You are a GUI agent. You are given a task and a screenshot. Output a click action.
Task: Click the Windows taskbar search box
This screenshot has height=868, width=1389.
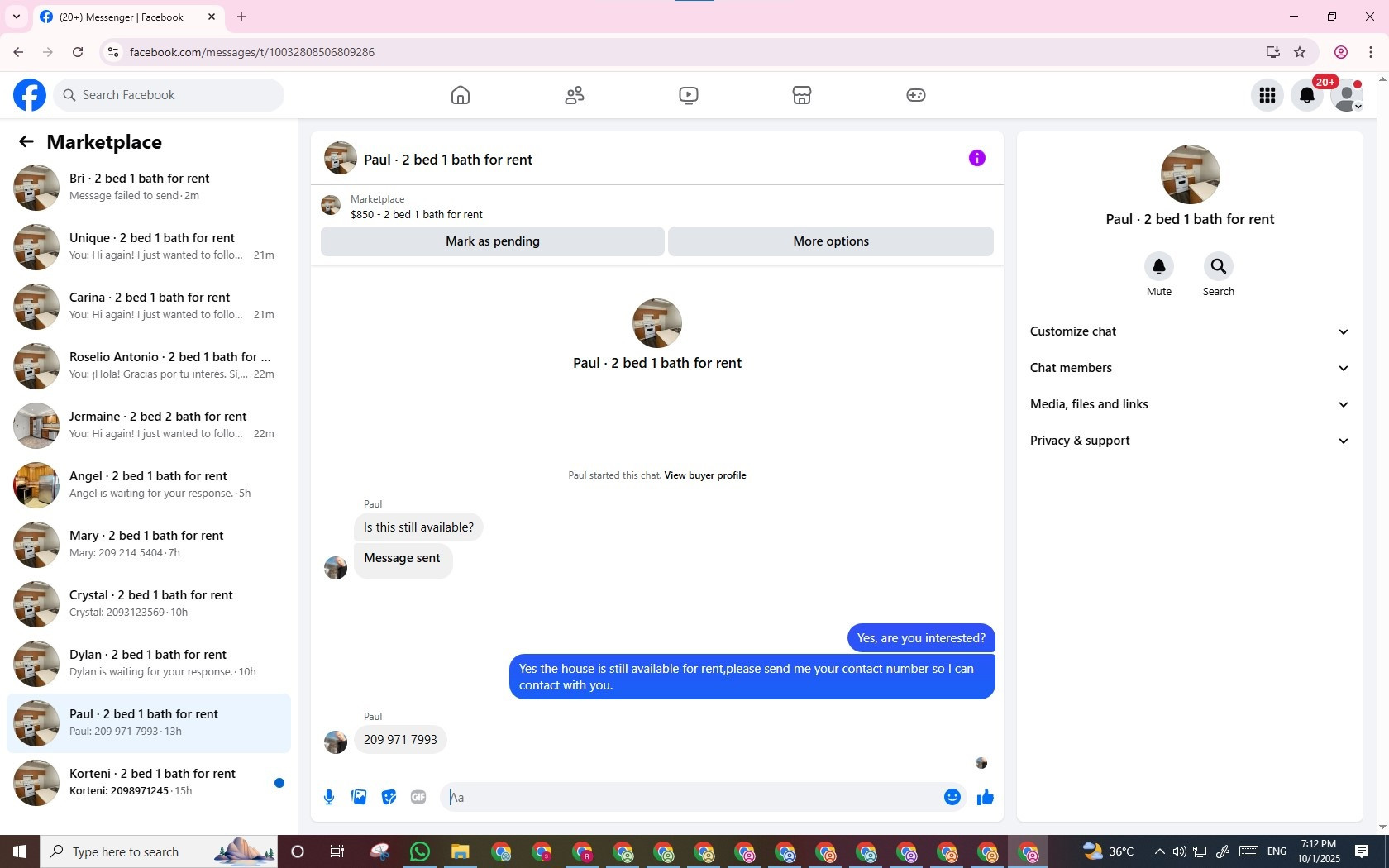coord(159,851)
